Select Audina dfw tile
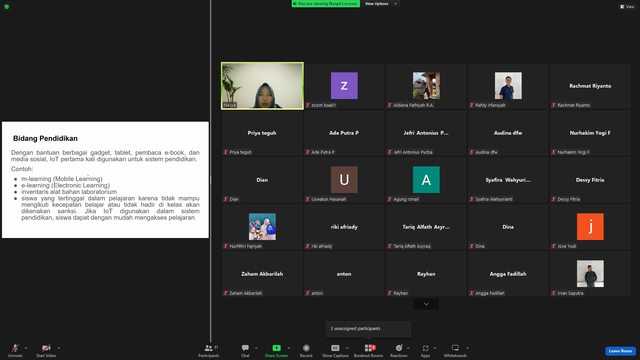This screenshot has width=640, height=360. (508, 133)
